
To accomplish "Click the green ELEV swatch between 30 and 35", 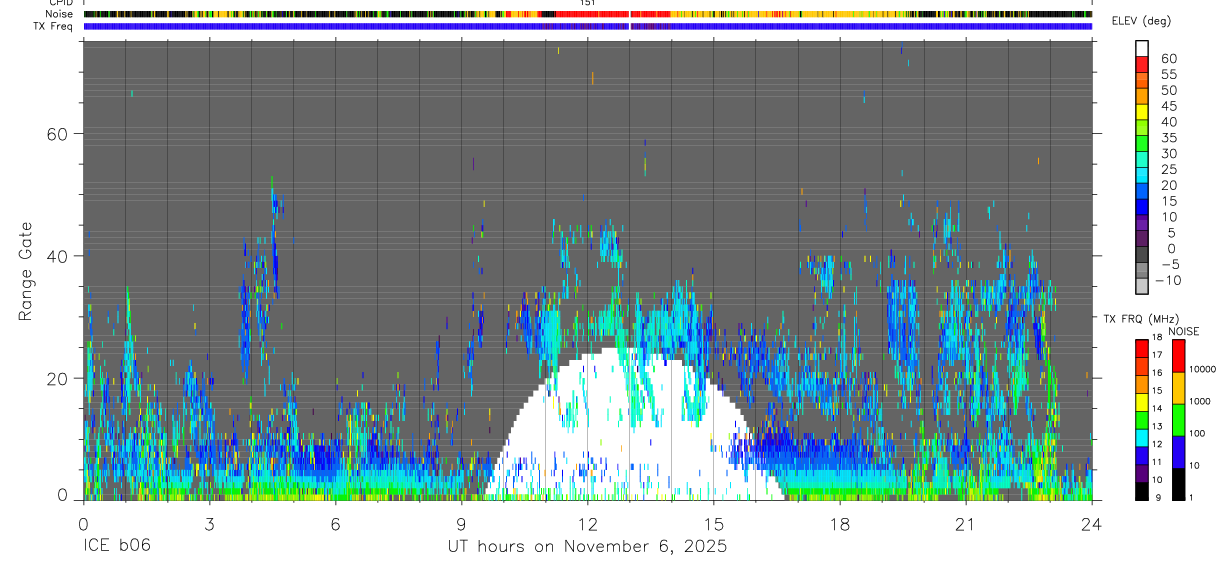I will coord(1142,143).
